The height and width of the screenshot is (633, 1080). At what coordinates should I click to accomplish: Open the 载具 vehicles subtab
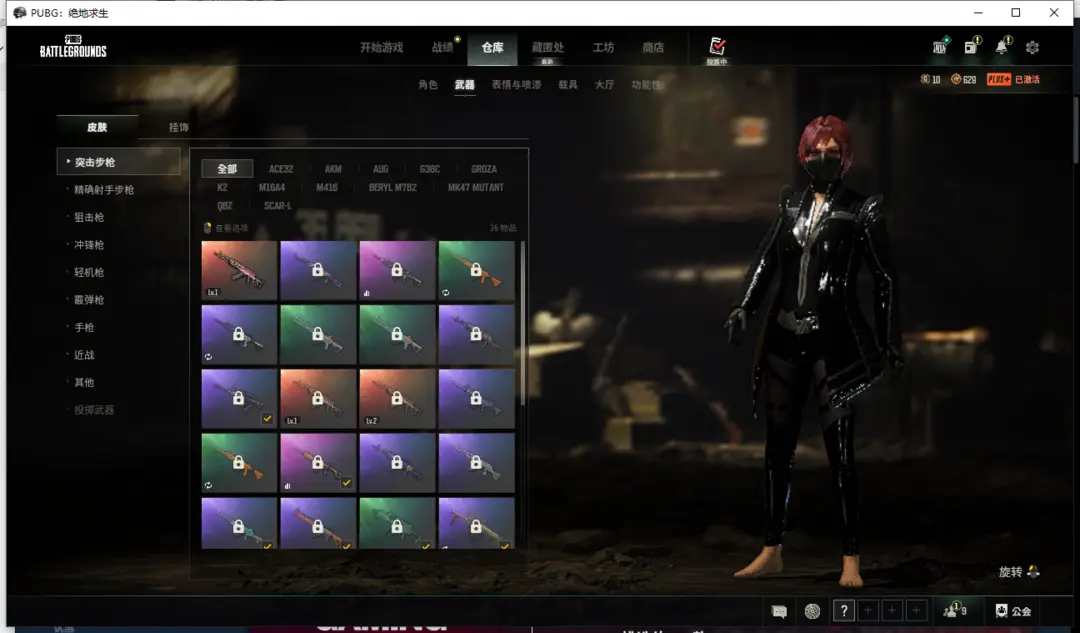click(568, 85)
